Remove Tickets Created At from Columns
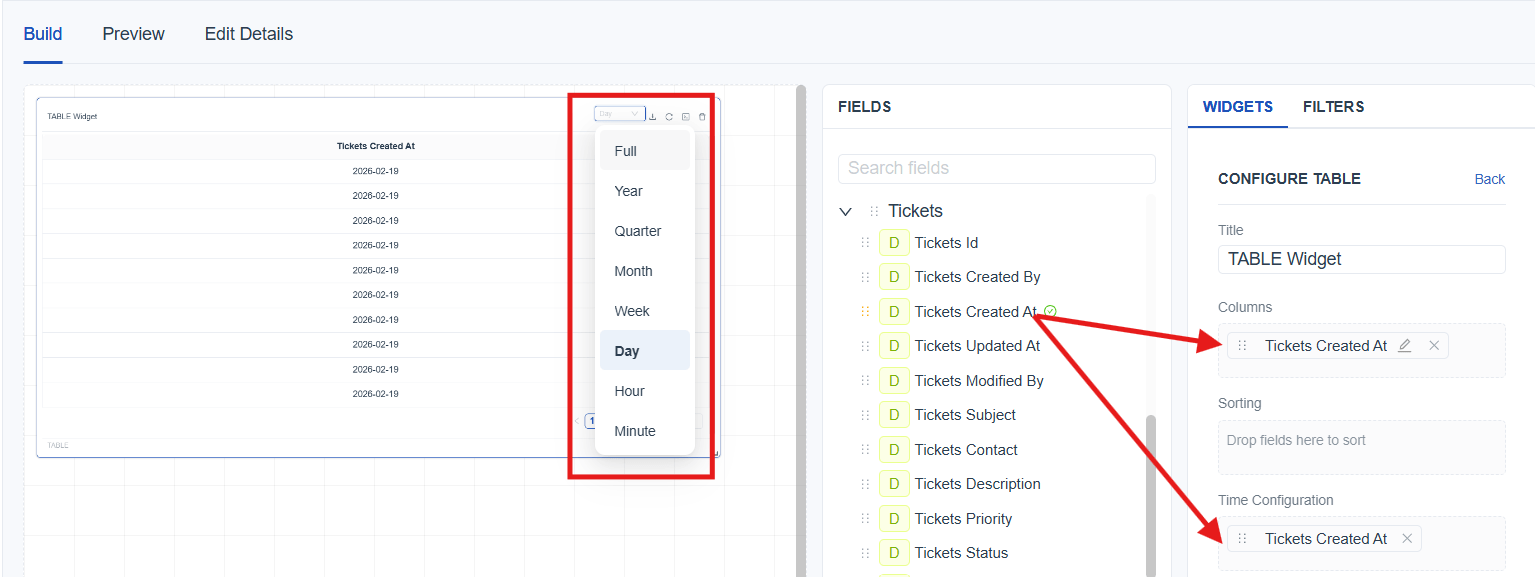 click(x=1434, y=346)
